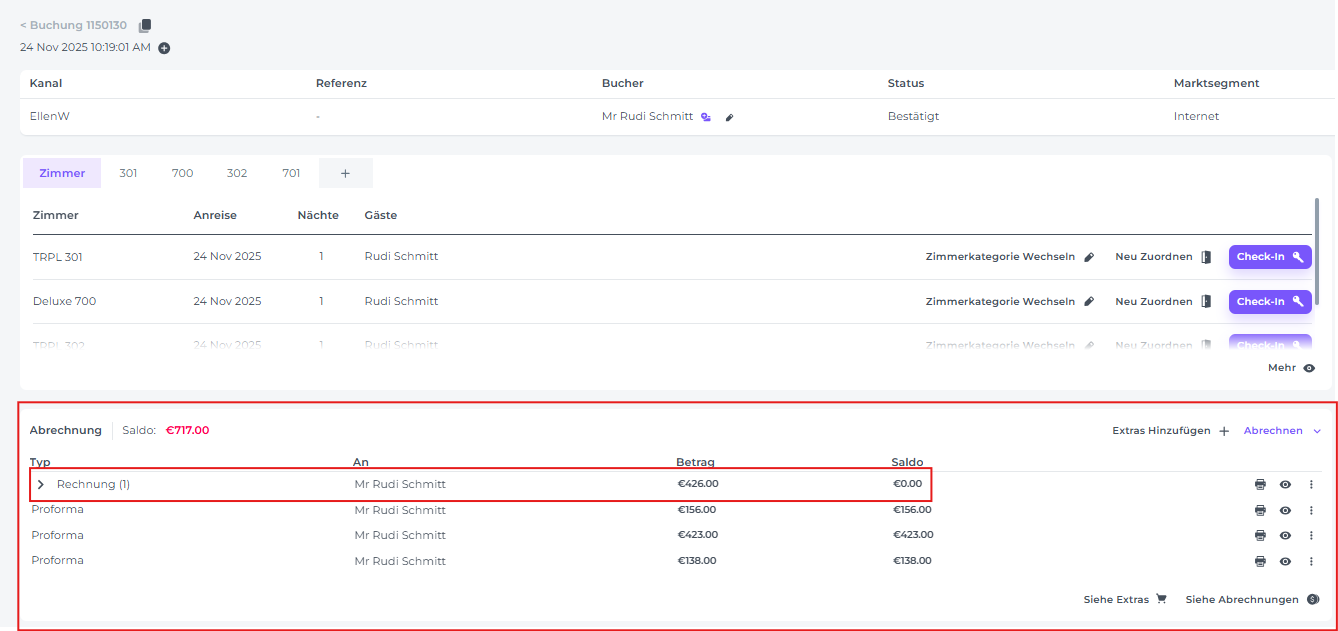This screenshot has width=1338, height=631.
Task: Print the Rechnung (1) invoice
Action: [x=1260, y=485]
